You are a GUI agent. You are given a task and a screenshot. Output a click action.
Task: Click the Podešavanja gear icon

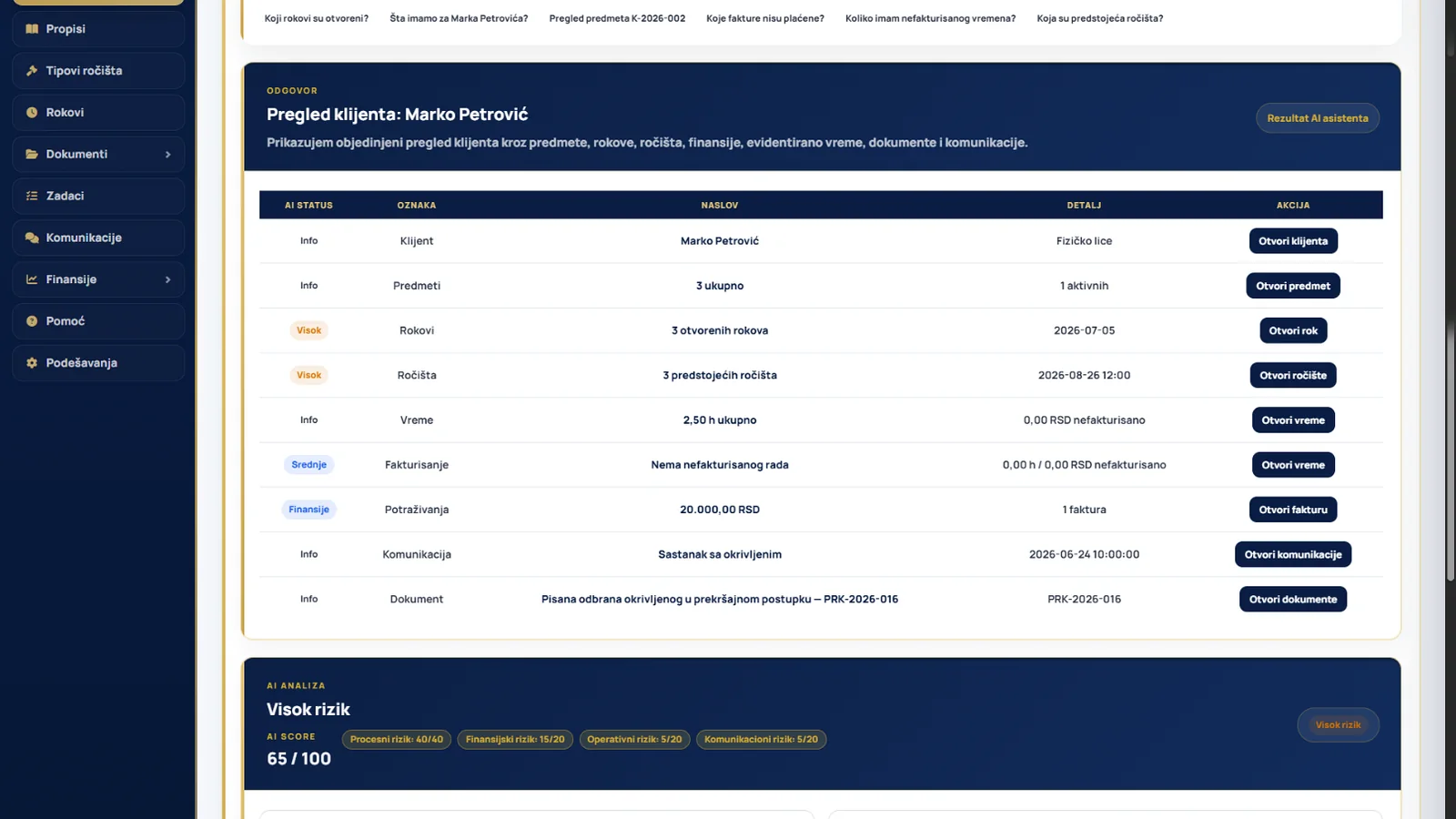[x=32, y=363]
